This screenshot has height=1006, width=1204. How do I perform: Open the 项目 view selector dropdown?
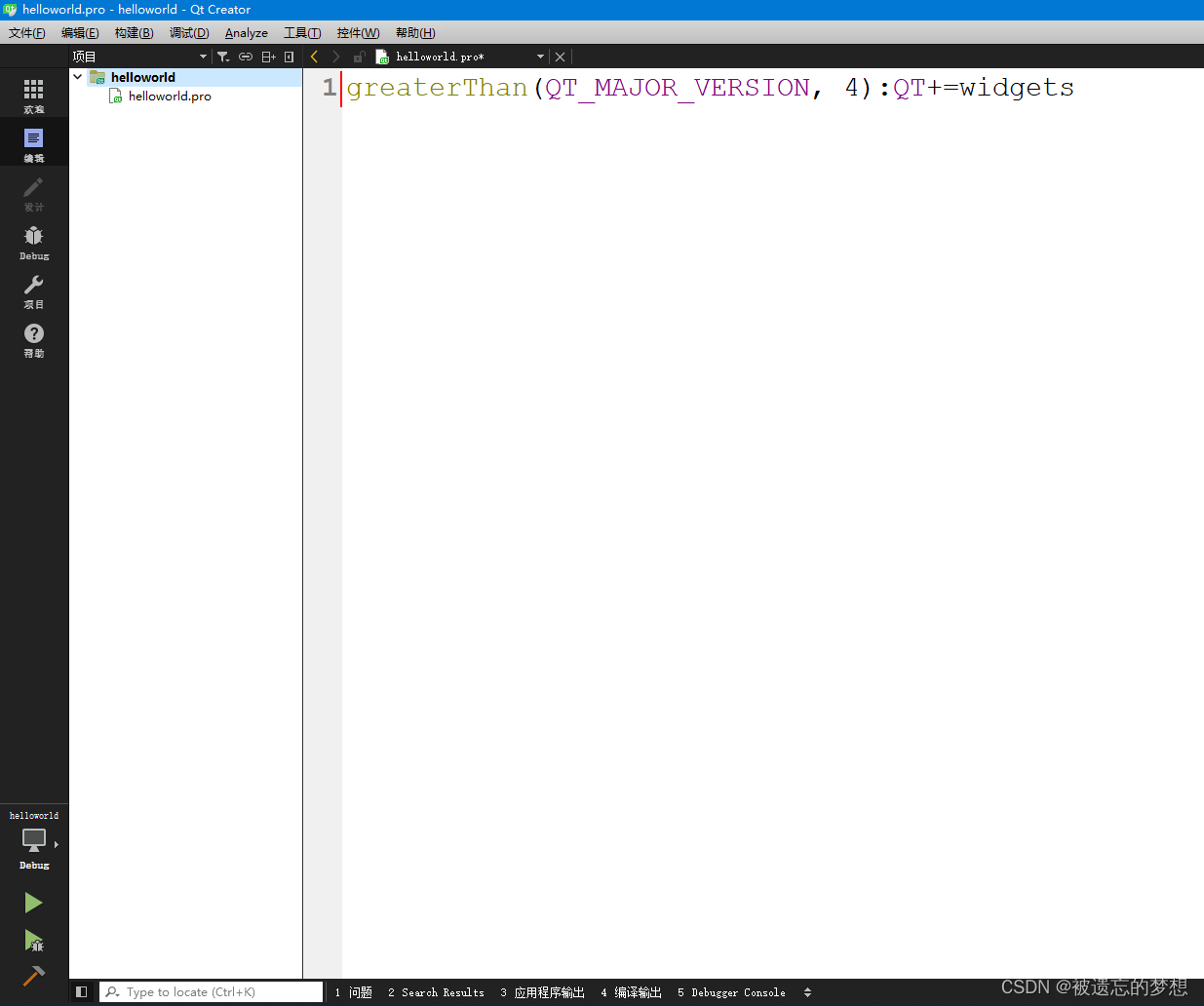click(140, 57)
